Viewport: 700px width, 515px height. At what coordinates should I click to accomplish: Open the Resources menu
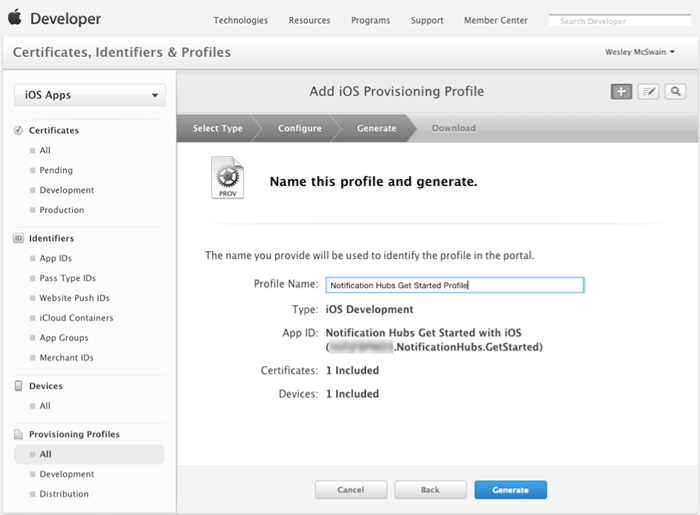(x=309, y=21)
